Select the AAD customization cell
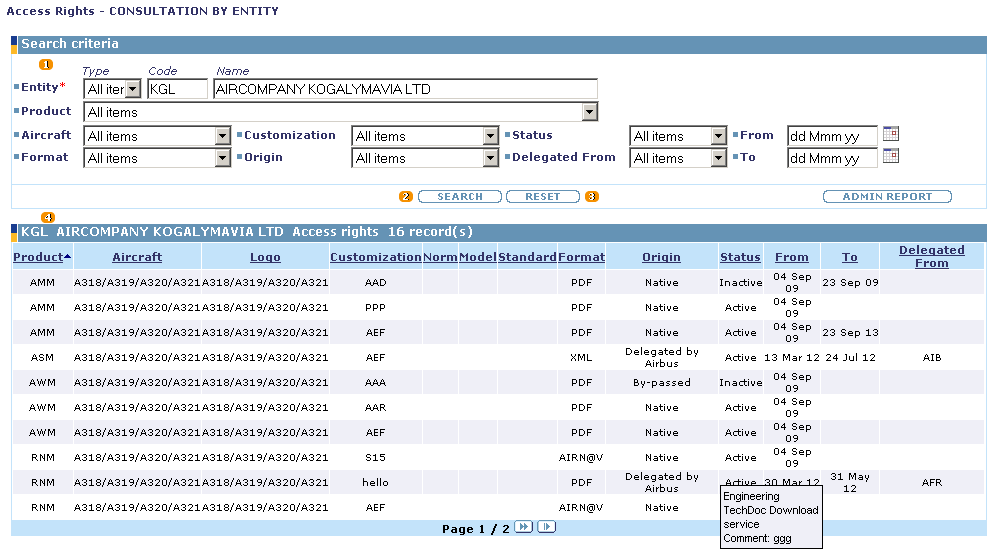 376,283
